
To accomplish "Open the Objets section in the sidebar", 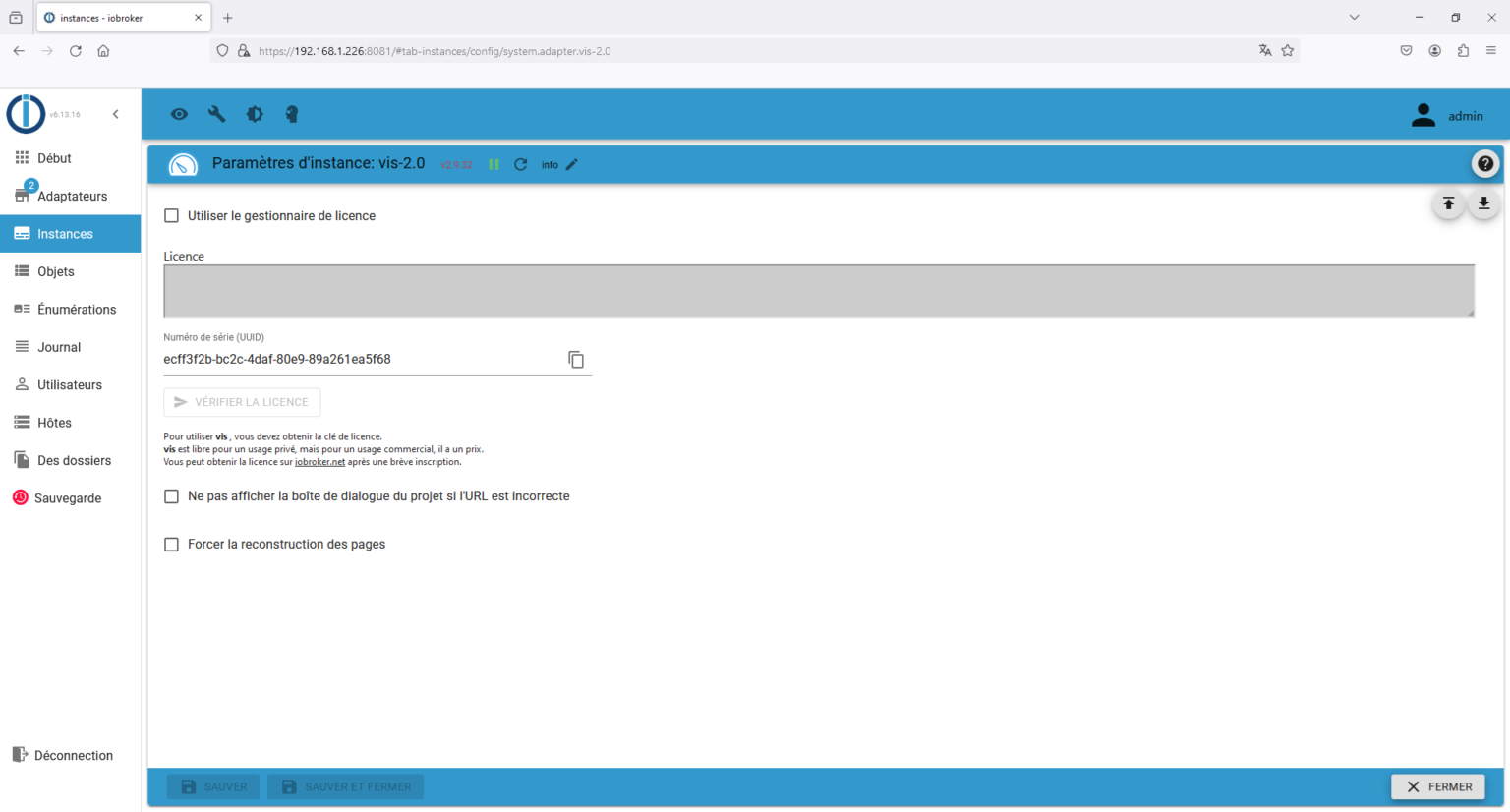I will [57, 271].
